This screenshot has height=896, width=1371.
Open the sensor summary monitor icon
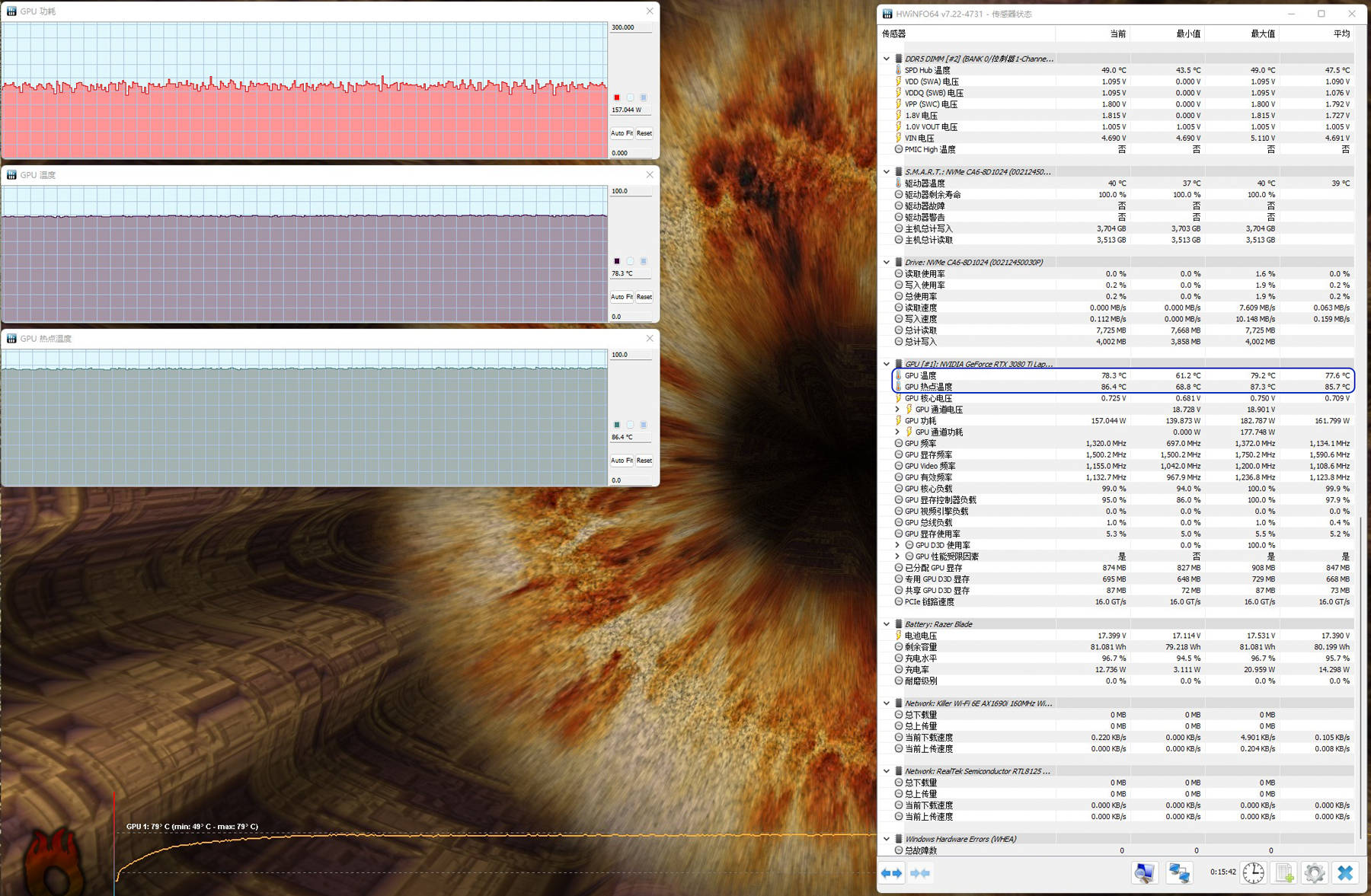[x=1143, y=873]
